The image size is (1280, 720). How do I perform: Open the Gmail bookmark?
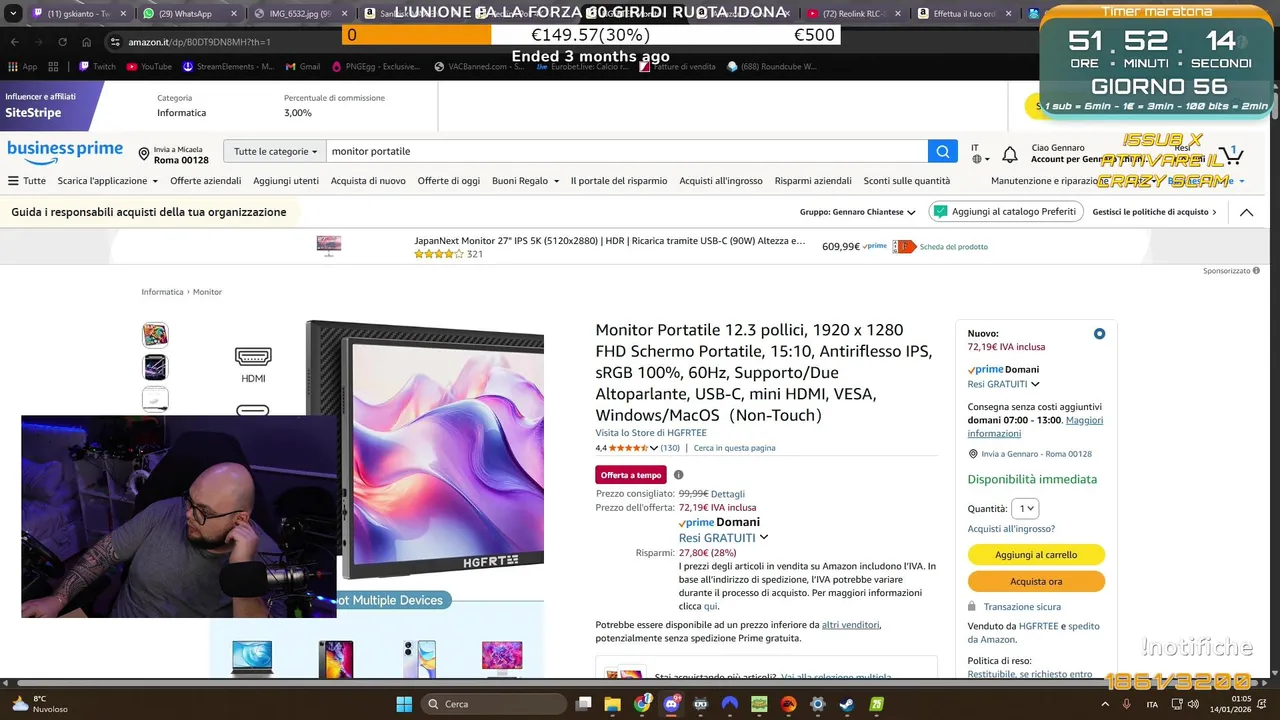pyautogui.click(x=302, y=67)
